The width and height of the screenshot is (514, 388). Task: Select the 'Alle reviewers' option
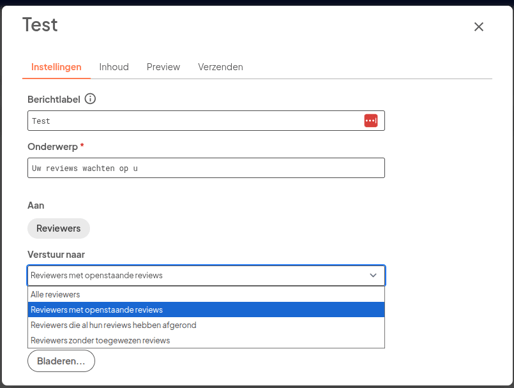coord(206,295)
